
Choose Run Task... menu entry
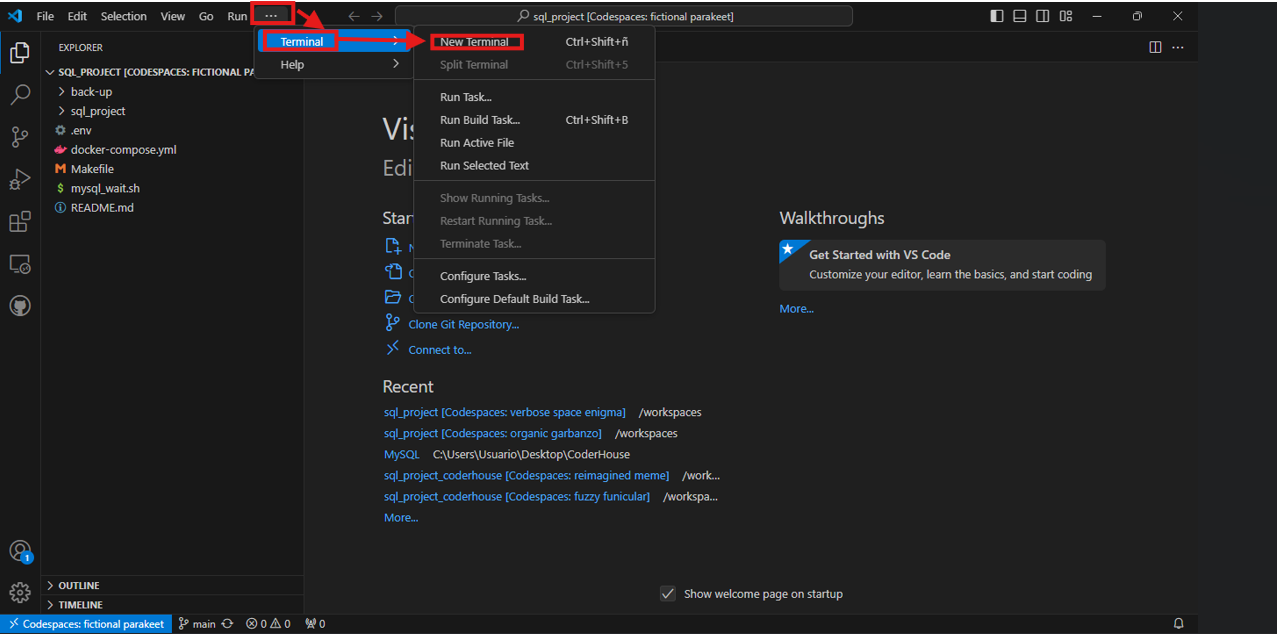(534, 97)
